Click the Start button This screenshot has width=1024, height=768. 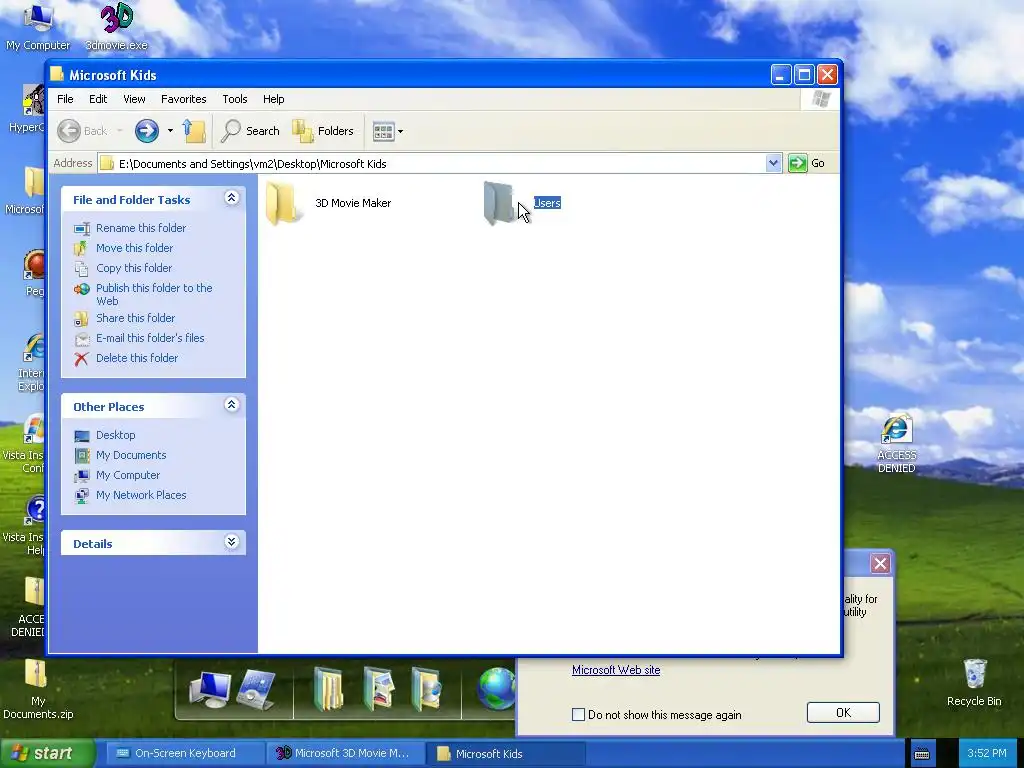click(47, 753)
